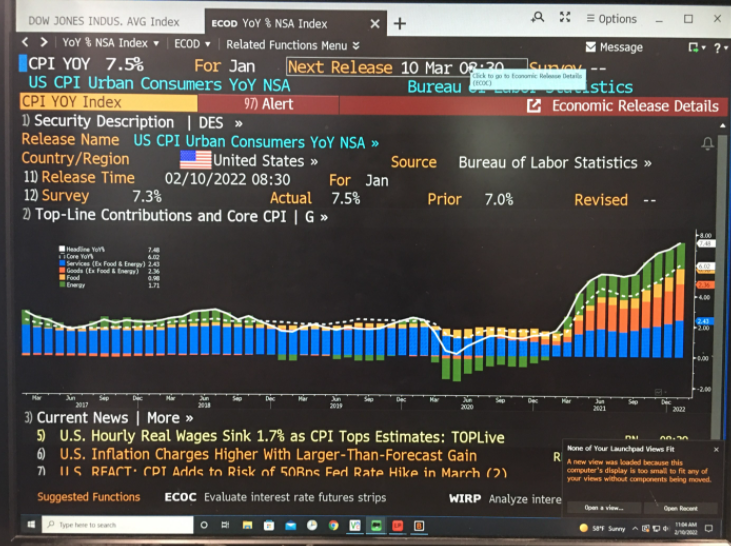
Task: Click the Economic Release Details button
Action: pos(623,105)
